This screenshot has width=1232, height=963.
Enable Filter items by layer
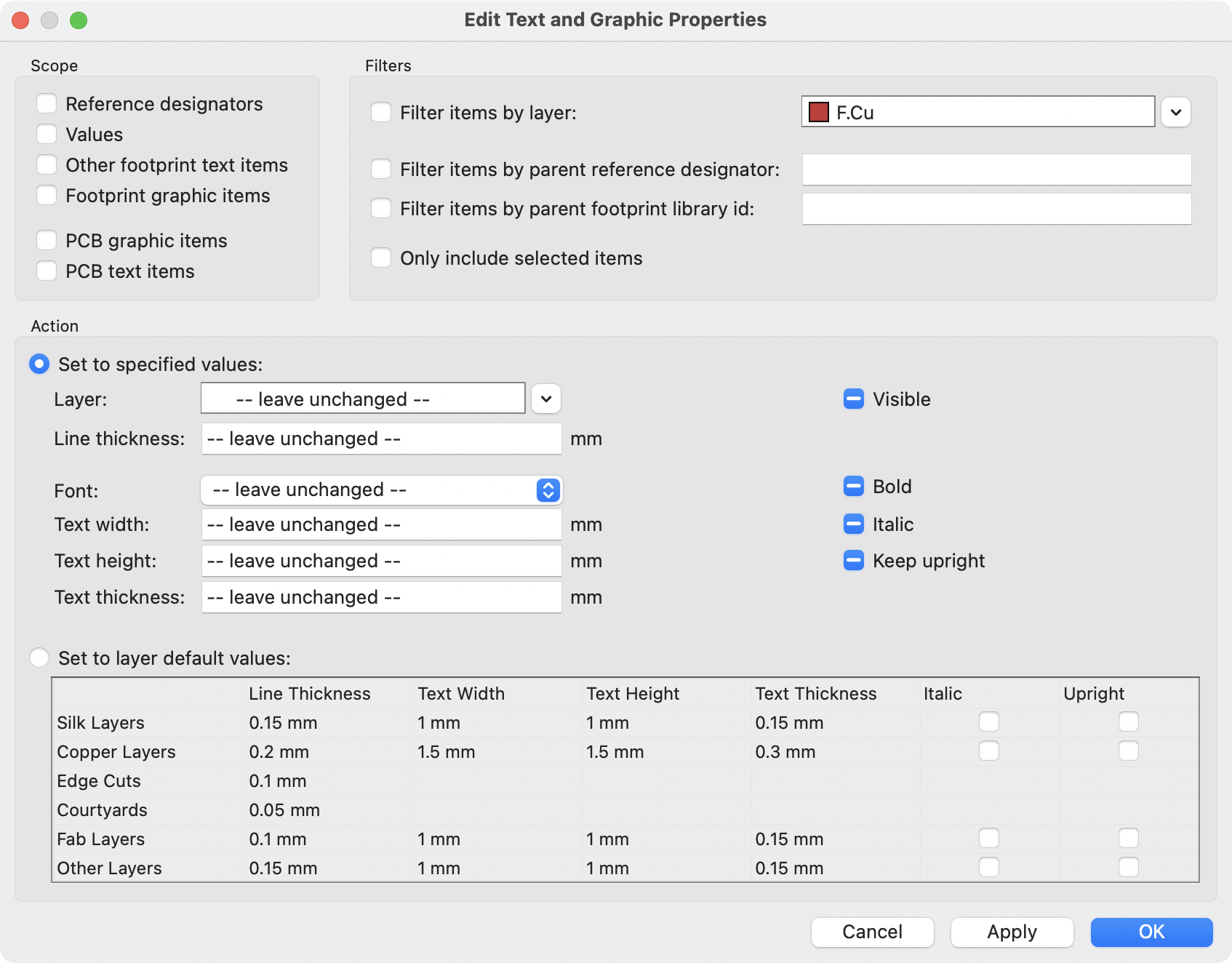tap(381, 112)
